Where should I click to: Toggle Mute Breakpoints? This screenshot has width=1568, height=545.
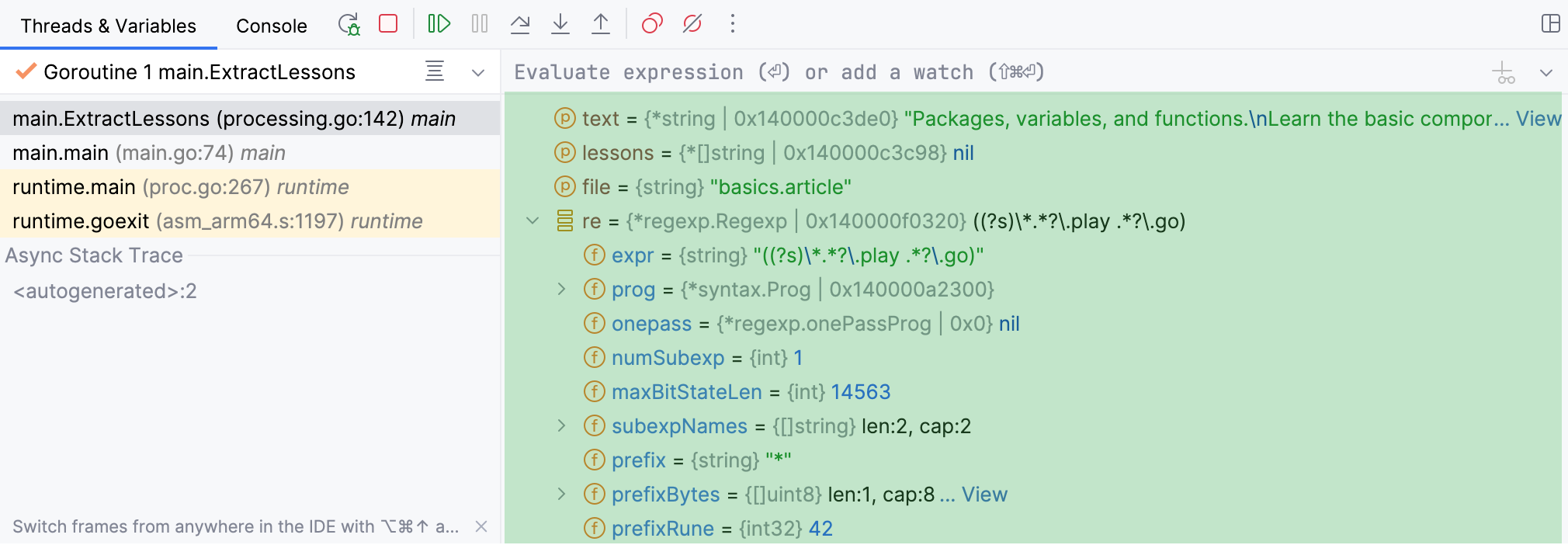(x=690, y=23)
